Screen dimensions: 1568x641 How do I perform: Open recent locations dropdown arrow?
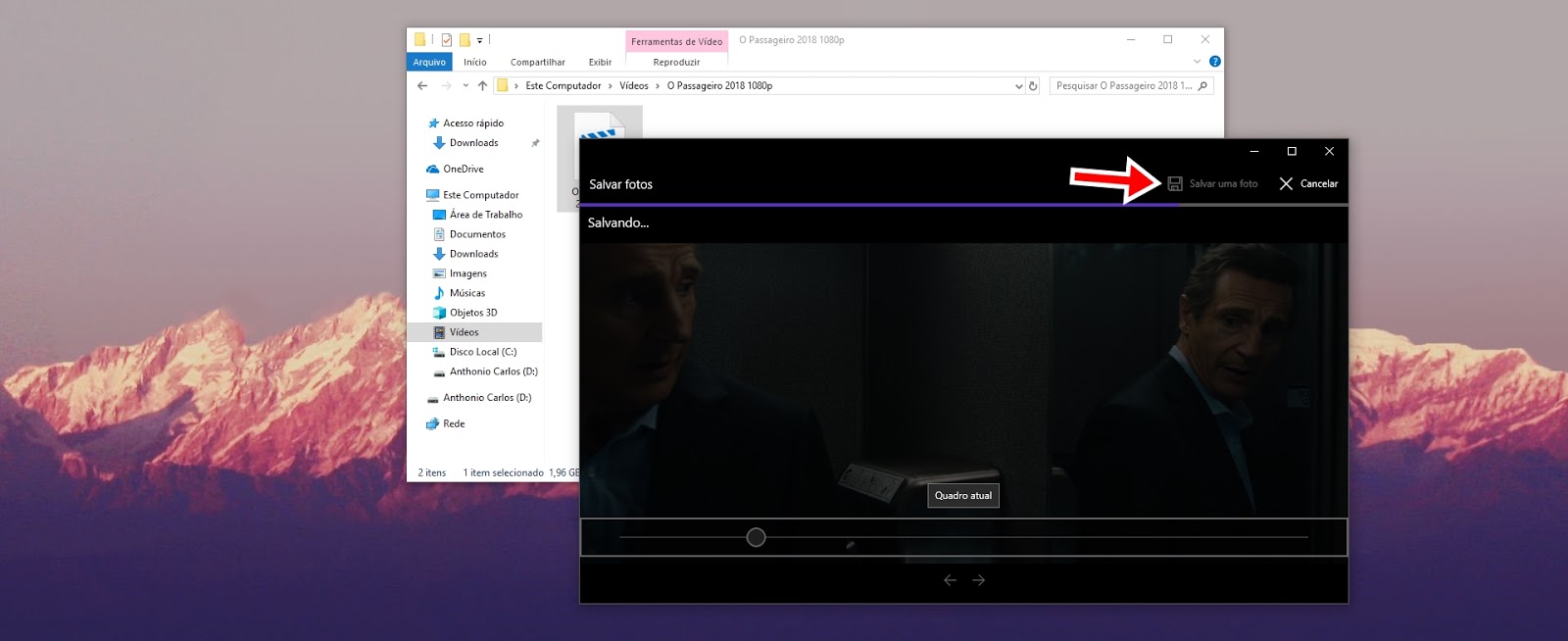coord(465,86)
